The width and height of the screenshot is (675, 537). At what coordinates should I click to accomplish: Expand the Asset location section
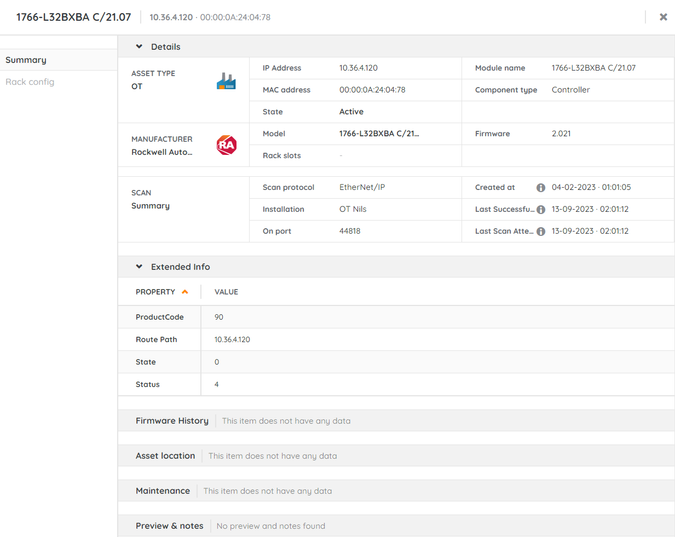click(x=165, y=456)
